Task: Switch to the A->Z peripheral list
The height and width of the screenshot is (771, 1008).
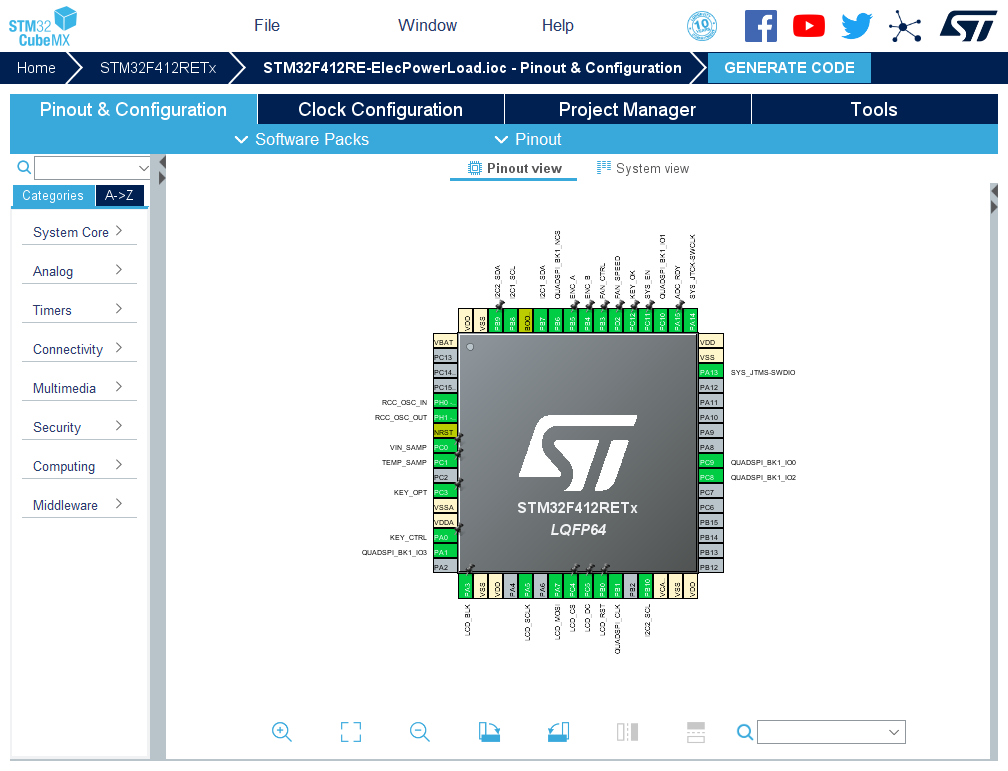Action: [121, 196]
